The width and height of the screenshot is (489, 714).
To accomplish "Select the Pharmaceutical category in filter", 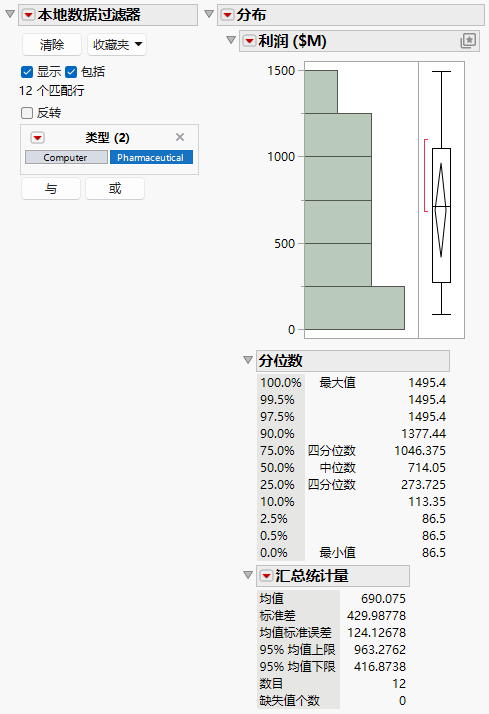I will click(151, 157).
